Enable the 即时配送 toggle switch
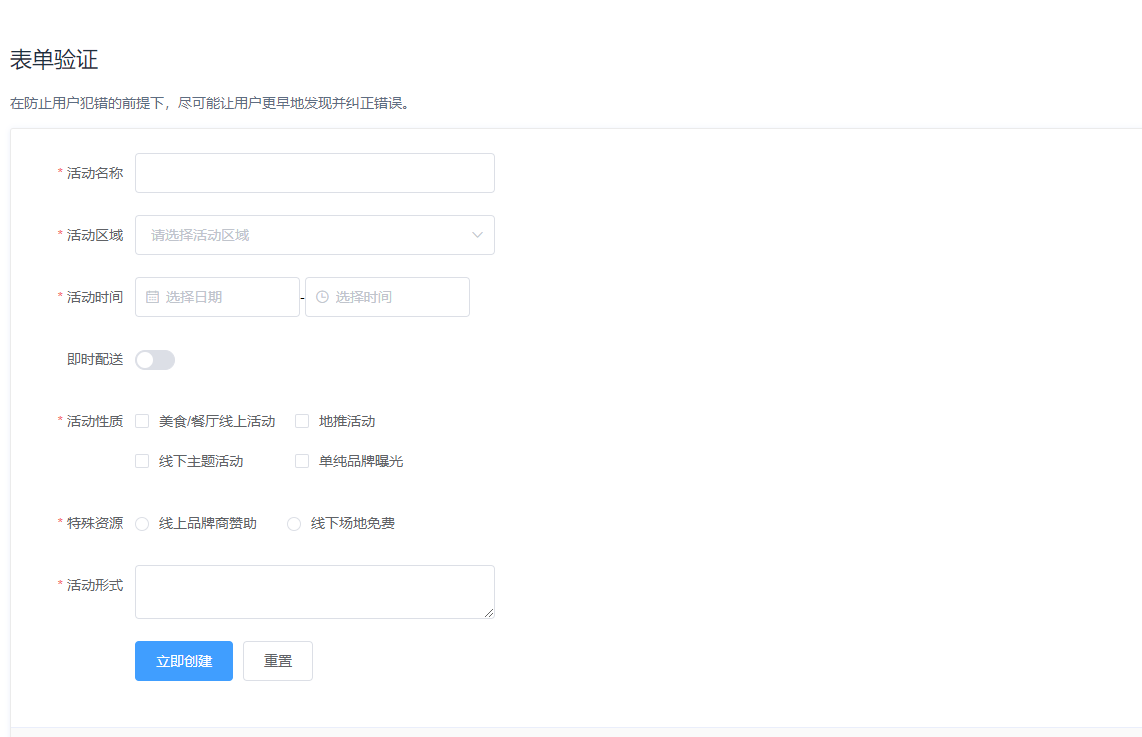 (154, 359)
